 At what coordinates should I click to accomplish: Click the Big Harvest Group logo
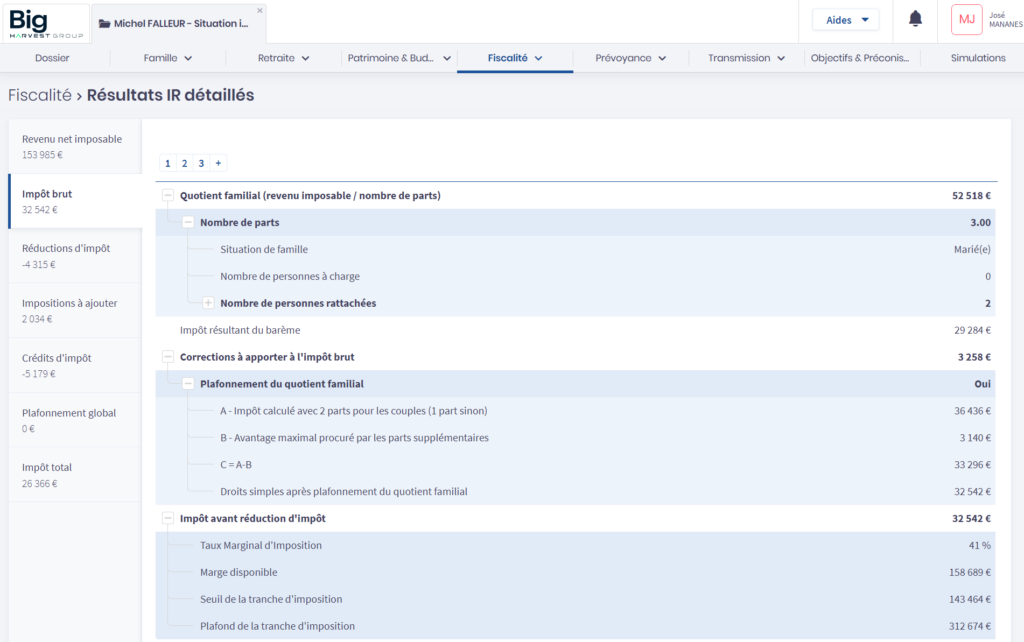(x=45, y=22)
